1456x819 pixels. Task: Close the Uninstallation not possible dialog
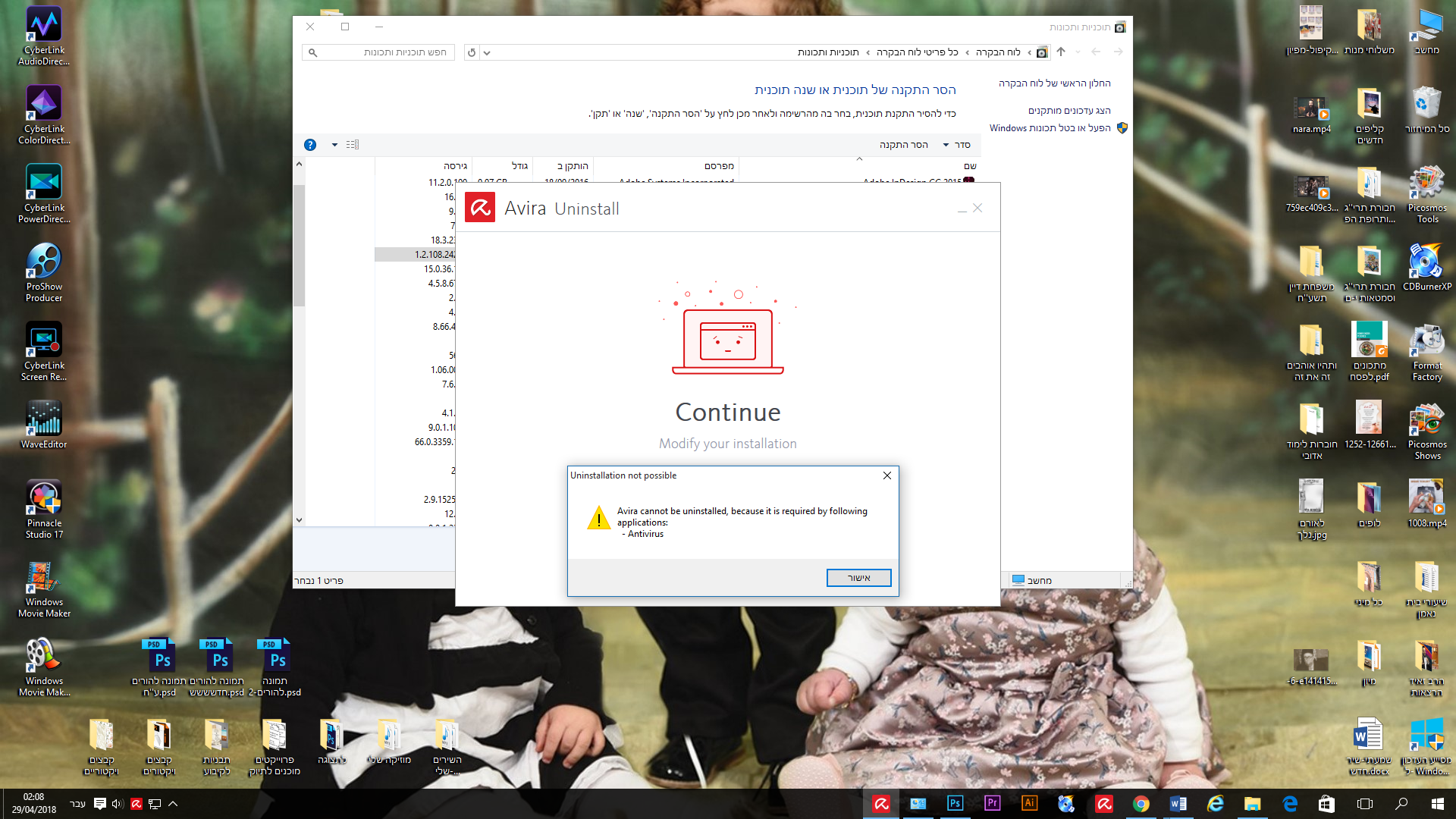pos(886,475)
